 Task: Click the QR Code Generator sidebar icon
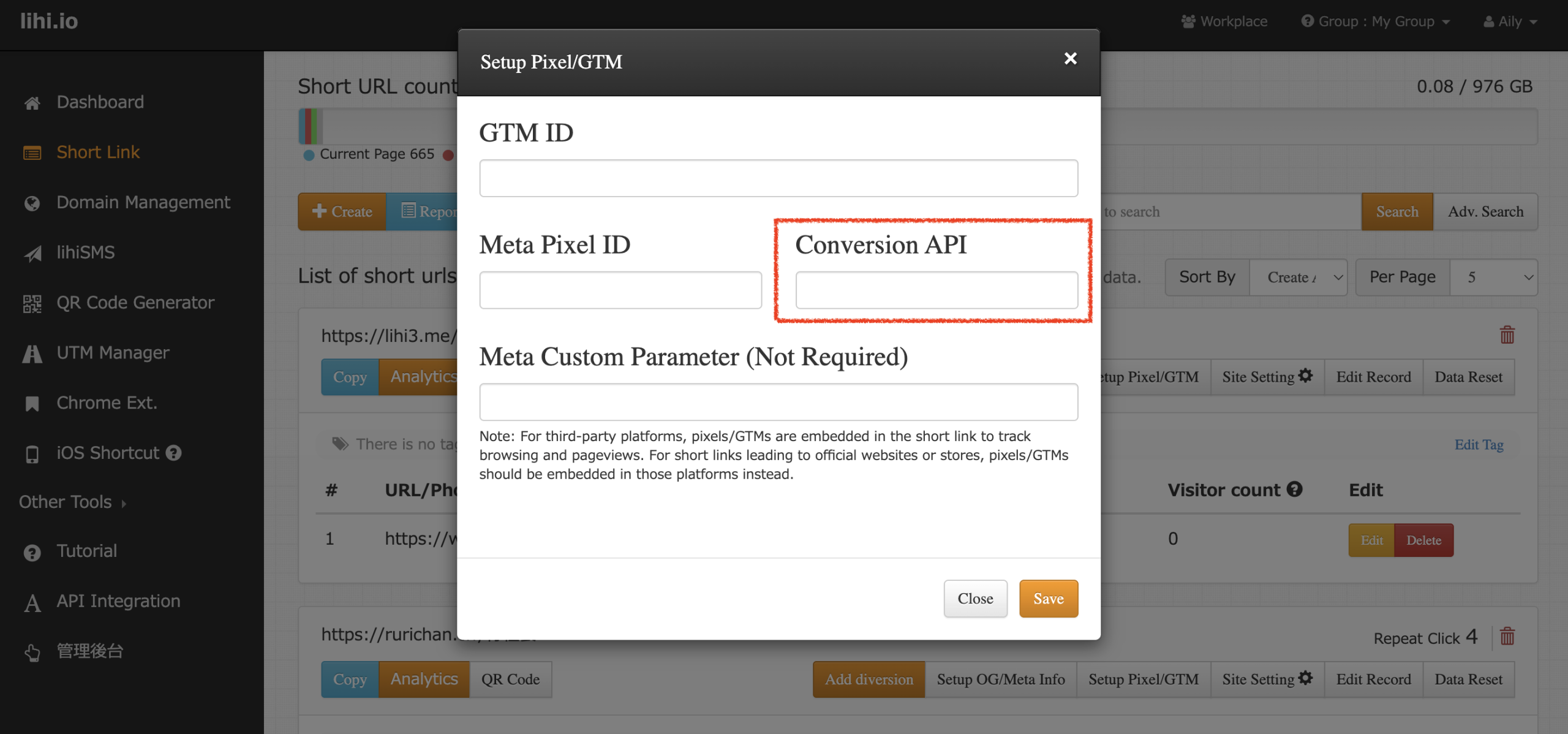click(32, 303)
